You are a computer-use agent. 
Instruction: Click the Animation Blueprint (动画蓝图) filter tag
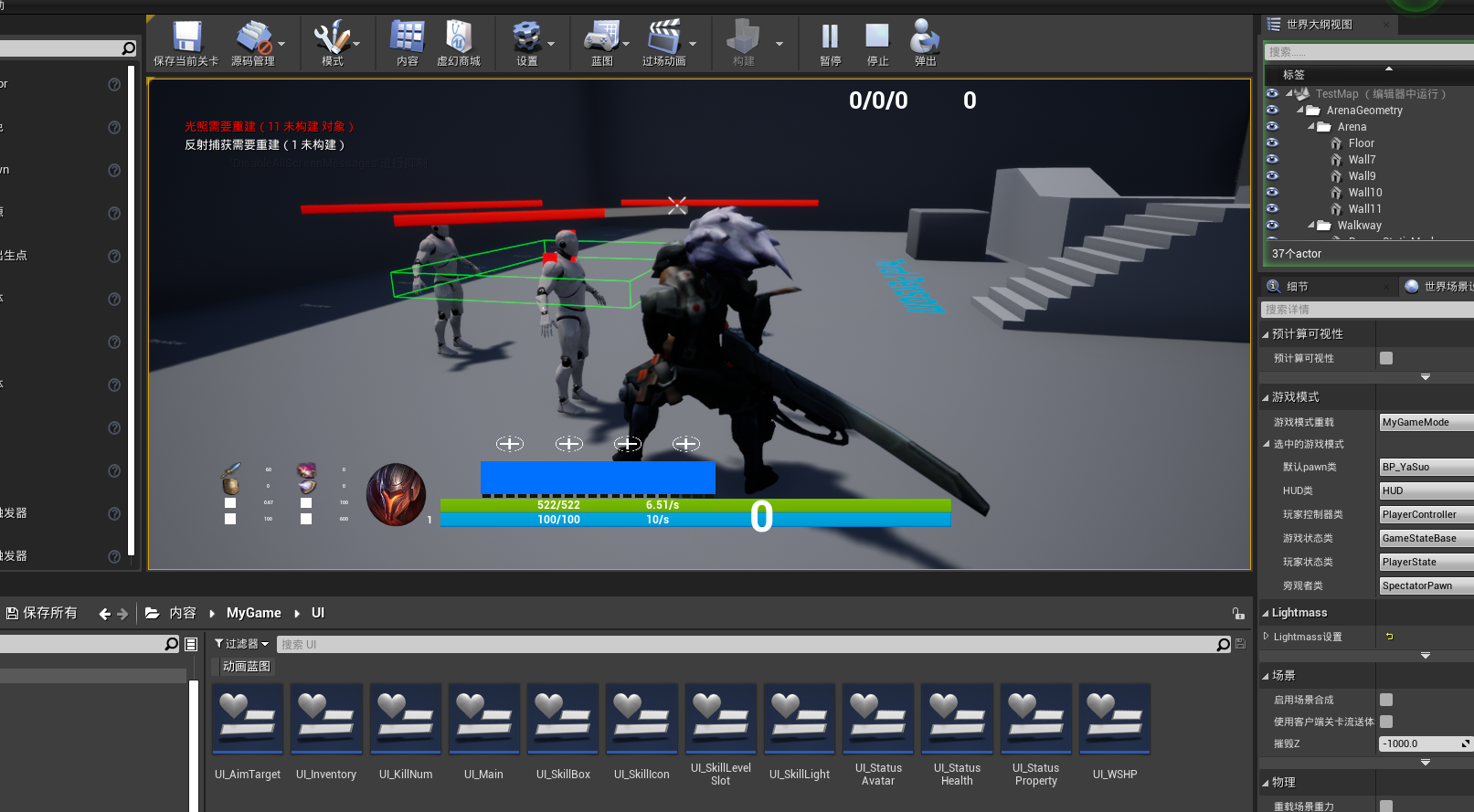tap(247, 667)
